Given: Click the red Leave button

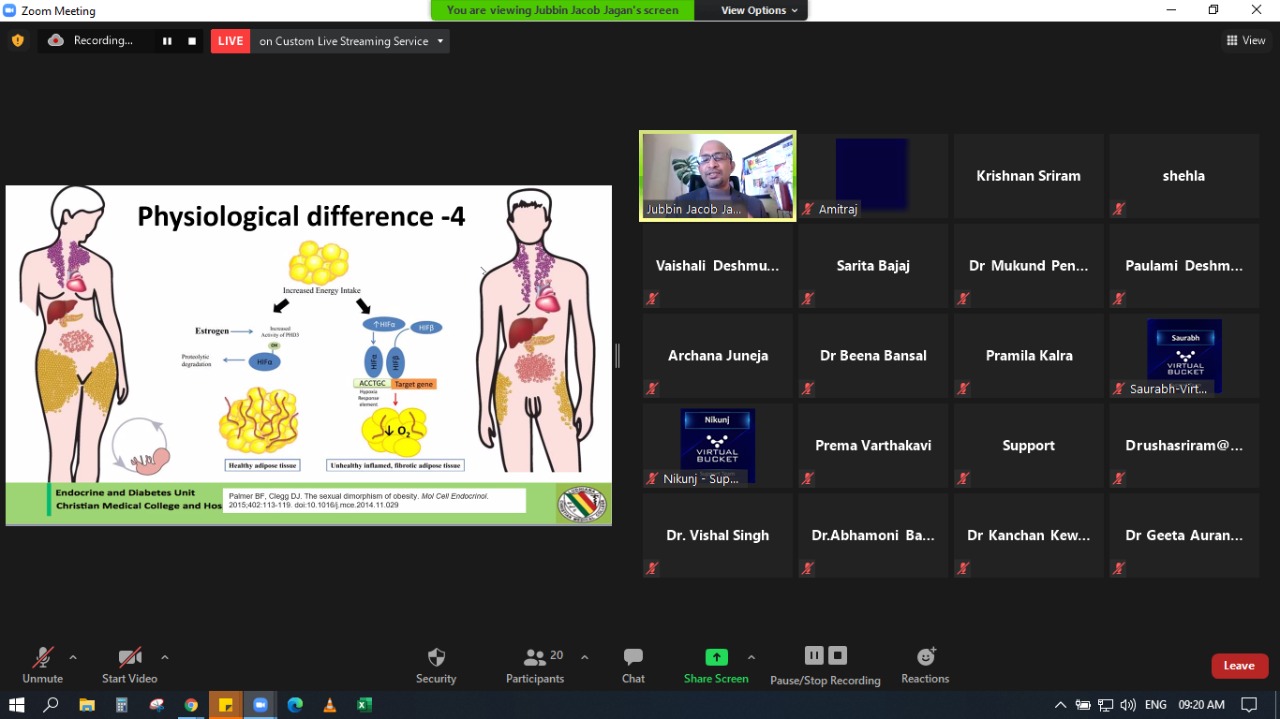Looking at the screenshot, I should tap(1239, 666).
